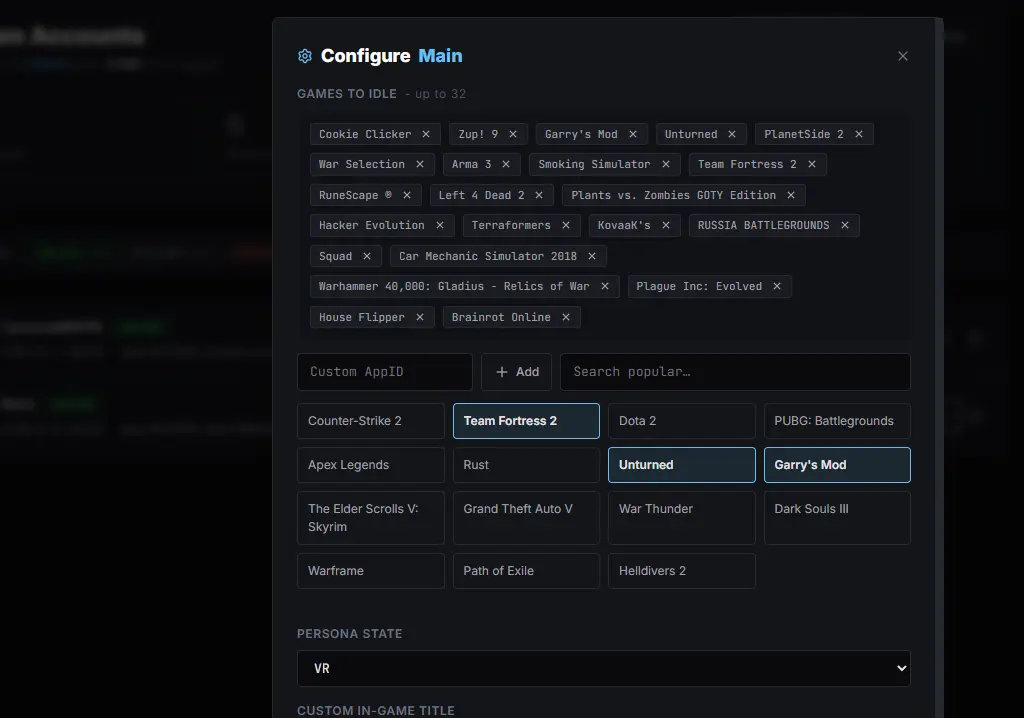This screenshot has width=1024, height=718.
Task: Remove War Selection tag
Action: pyautogui.click(x=420, y=164)
